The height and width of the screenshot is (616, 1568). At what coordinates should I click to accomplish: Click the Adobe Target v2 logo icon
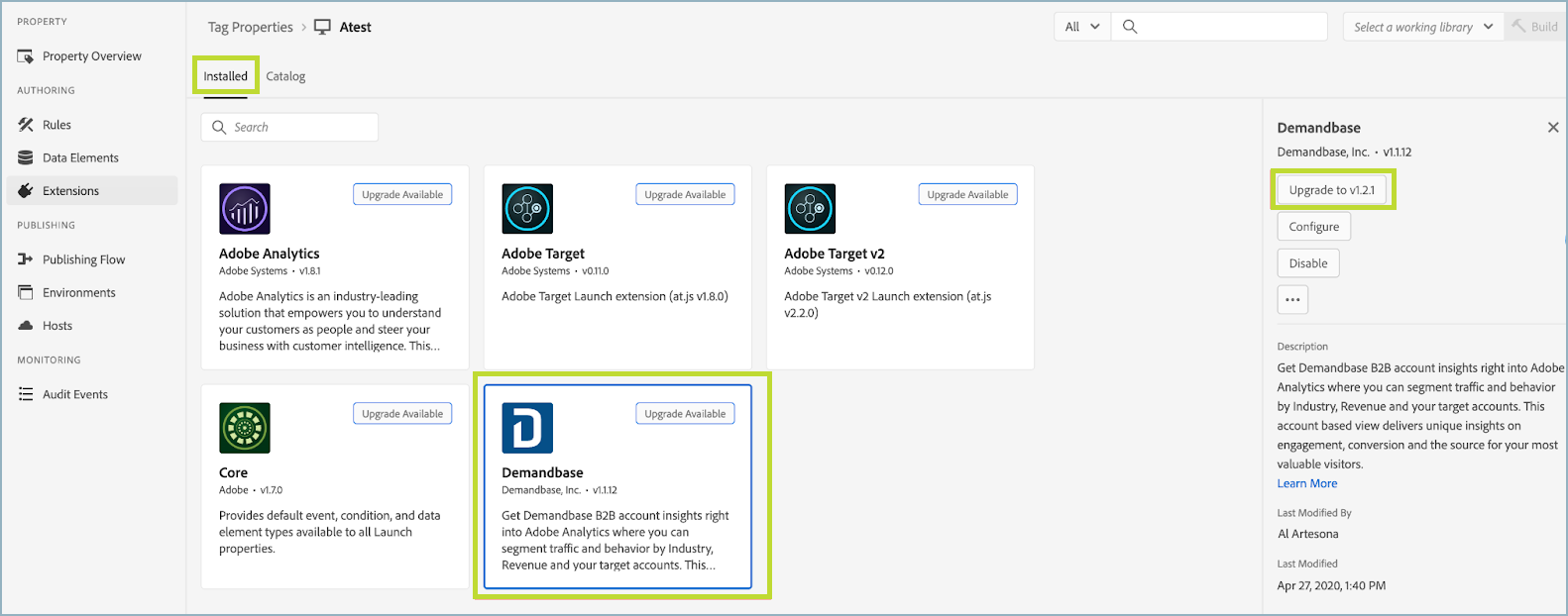[810, 209]
